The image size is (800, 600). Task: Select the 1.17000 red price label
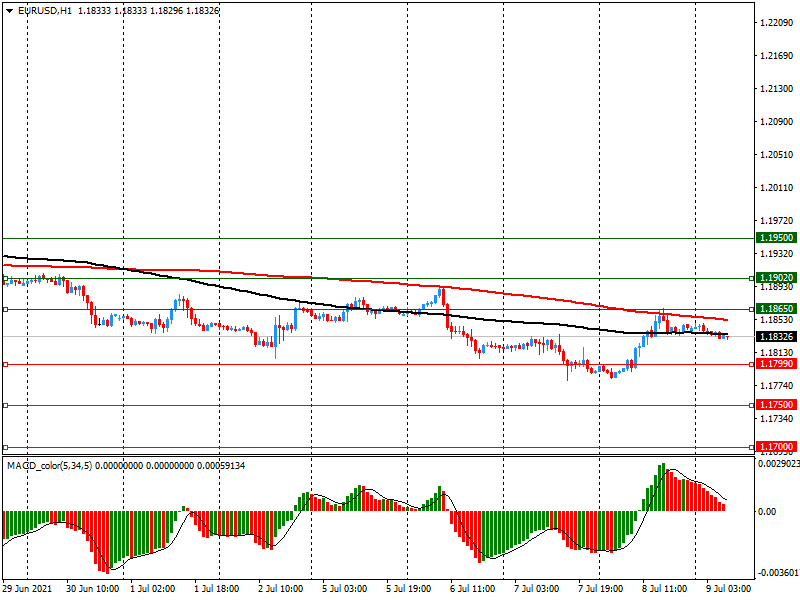click(776, 447)
